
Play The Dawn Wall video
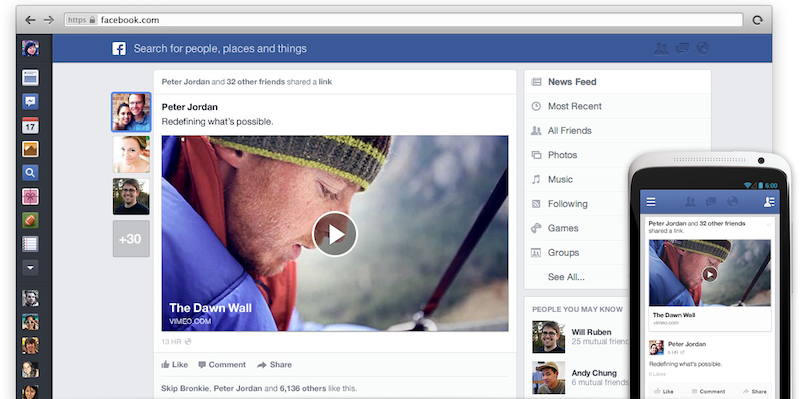[x=335, y=234]
